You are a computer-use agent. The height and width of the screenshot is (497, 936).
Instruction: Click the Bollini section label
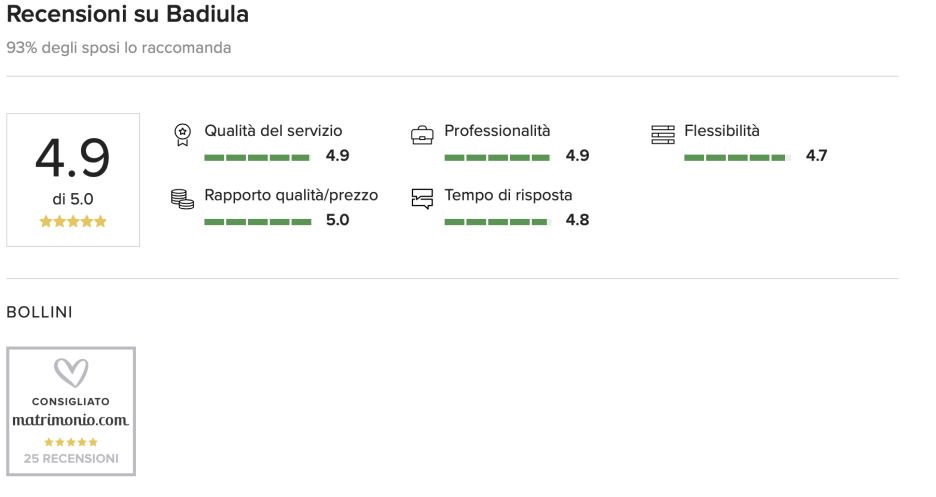pyautogui.click(x=39, y=312)
